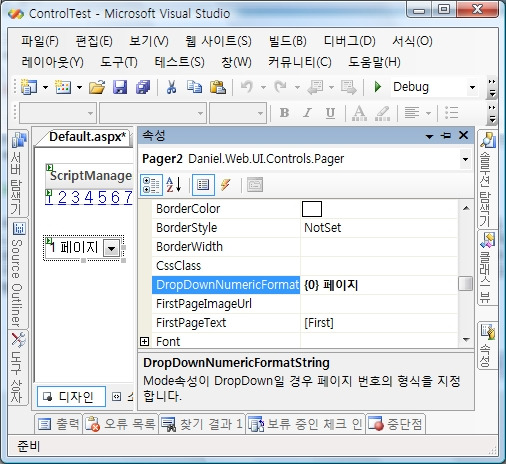Open the 편집(E) menu
506x464 pixels.
point(94,41)
